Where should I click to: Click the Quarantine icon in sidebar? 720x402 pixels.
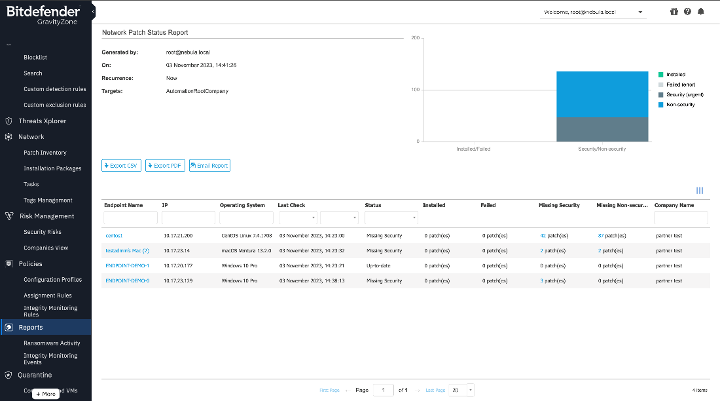[9, 375]
